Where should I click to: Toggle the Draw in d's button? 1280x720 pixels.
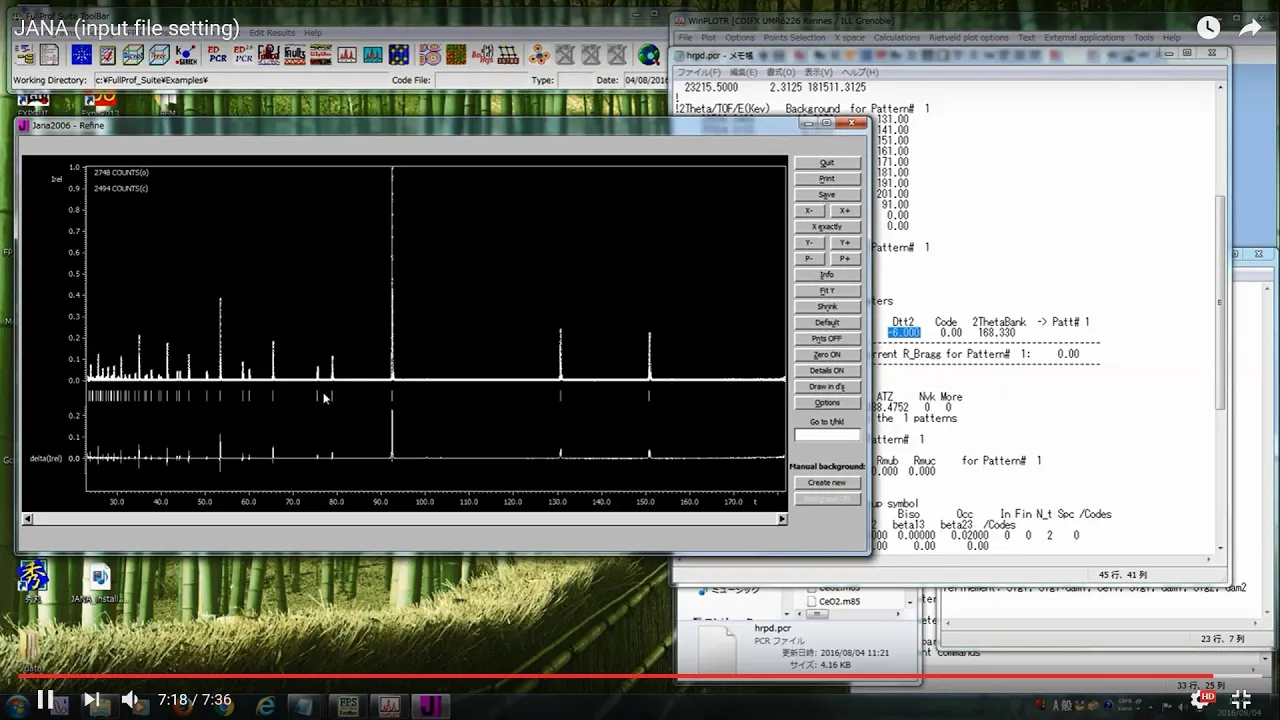827,387
